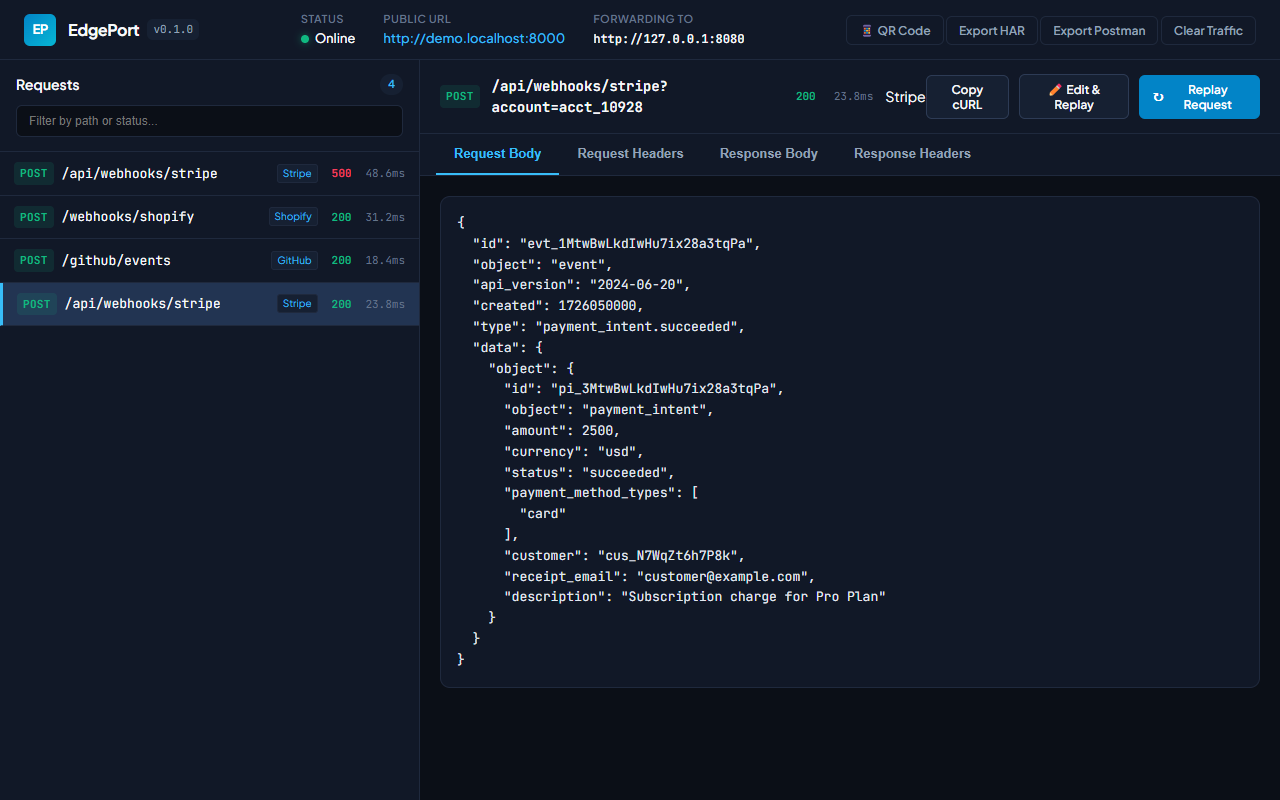Click the 31.2ms duration value
This screenshot has width=1280, height=800.
point(385,217)
